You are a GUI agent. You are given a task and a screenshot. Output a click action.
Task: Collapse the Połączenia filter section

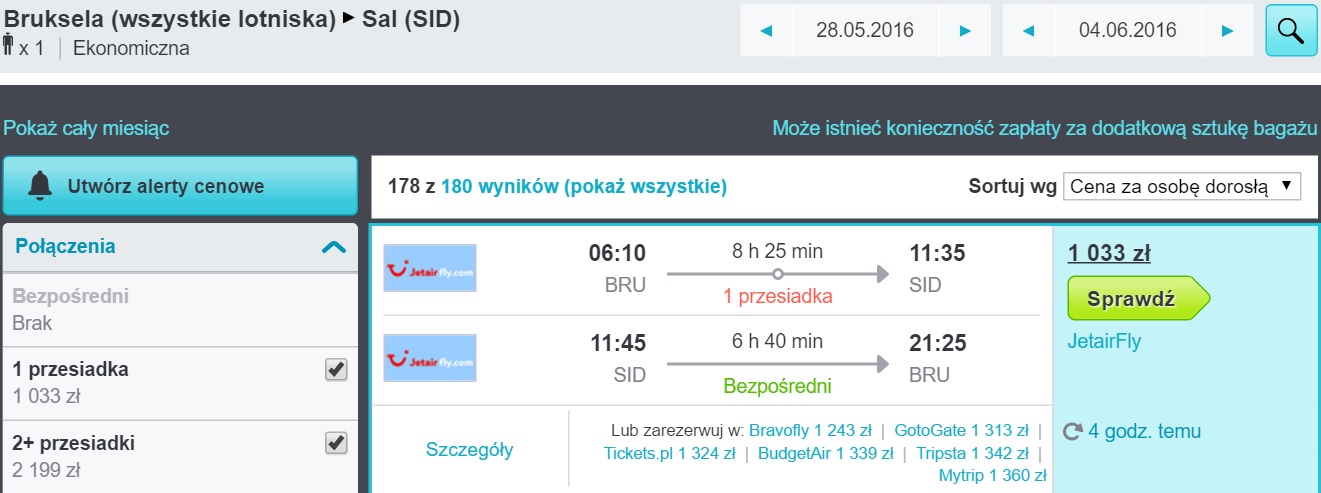coord(334,247)
